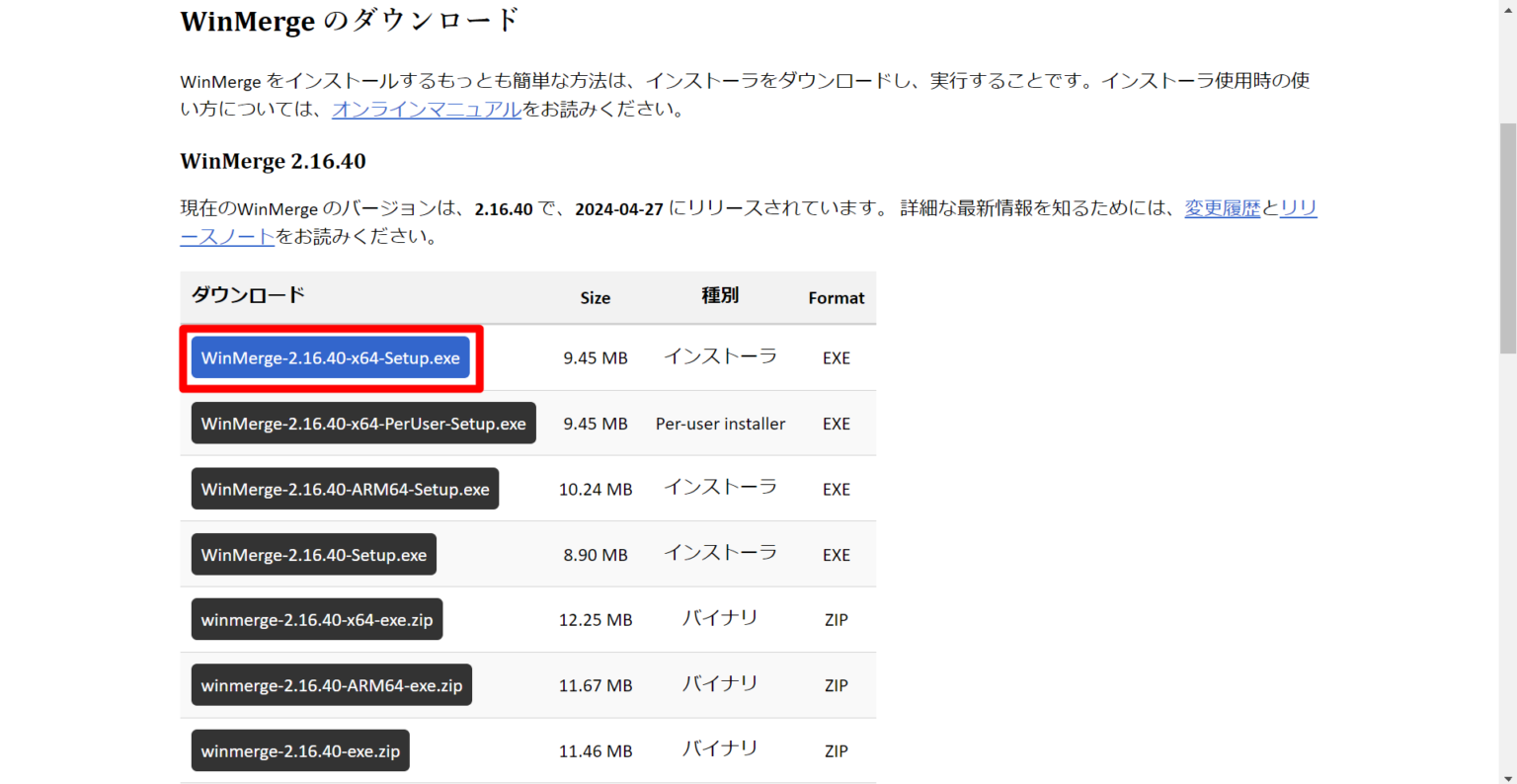1517x784 pixels.
Task: Click the Size column header
Action: 595,297
